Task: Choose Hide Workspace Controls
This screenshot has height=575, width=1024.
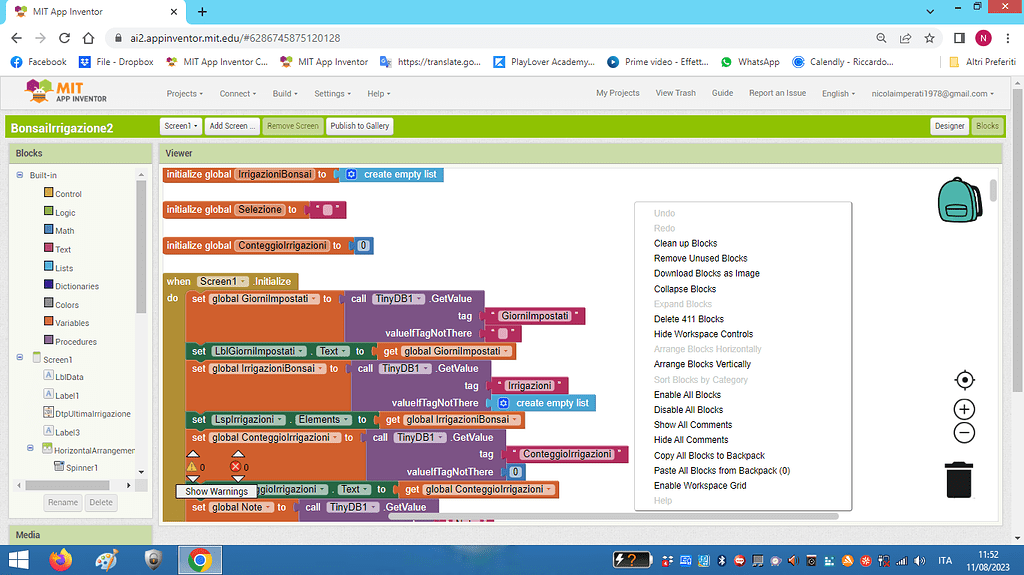Action: pyautogui.click(x=703, y=334)
